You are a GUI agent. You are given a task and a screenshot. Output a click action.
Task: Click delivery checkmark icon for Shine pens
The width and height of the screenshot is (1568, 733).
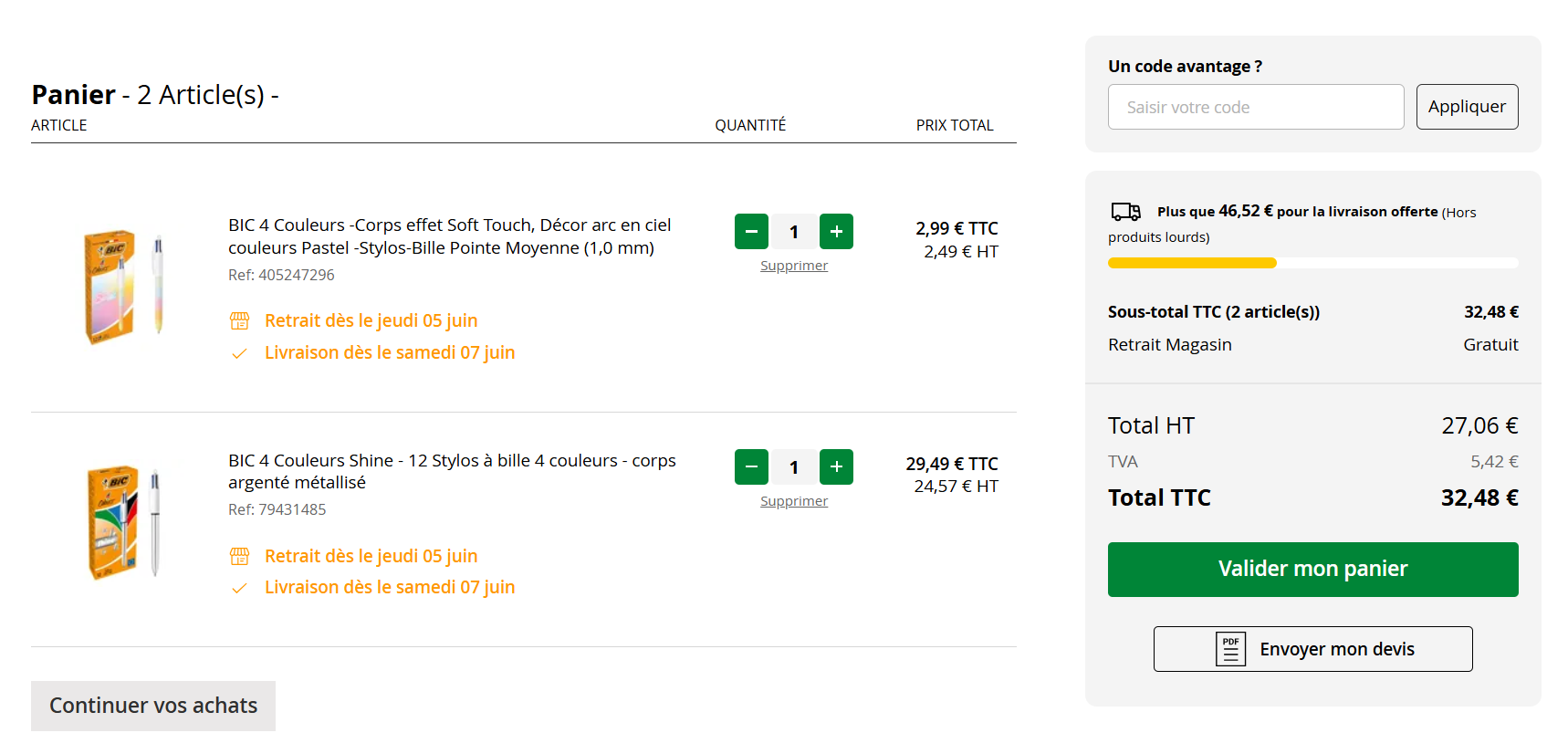pyautogui.click(x=239, y=589)
